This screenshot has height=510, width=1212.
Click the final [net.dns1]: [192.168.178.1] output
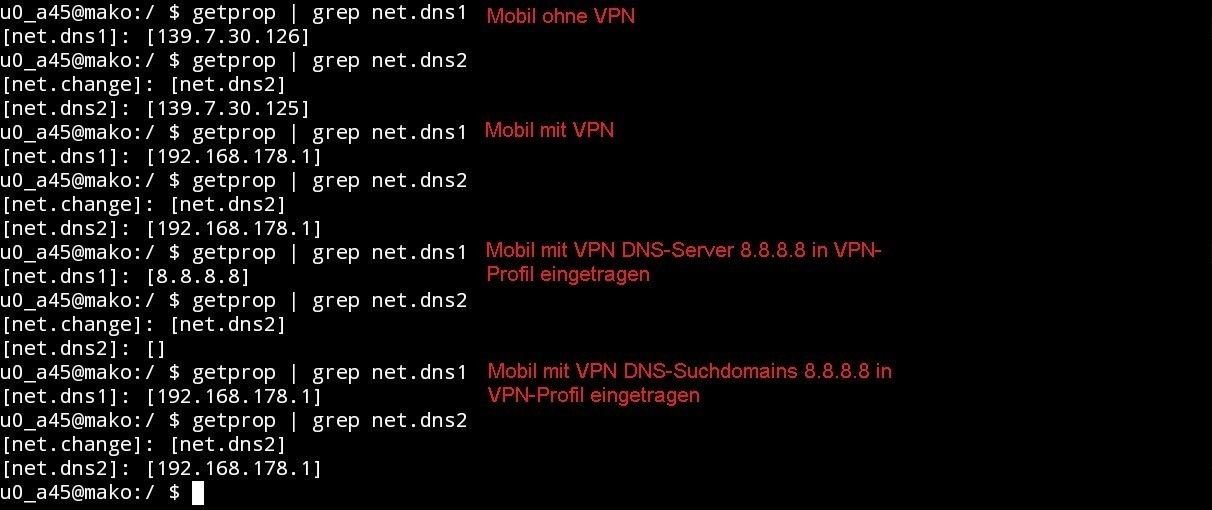[x=161, y=397]
